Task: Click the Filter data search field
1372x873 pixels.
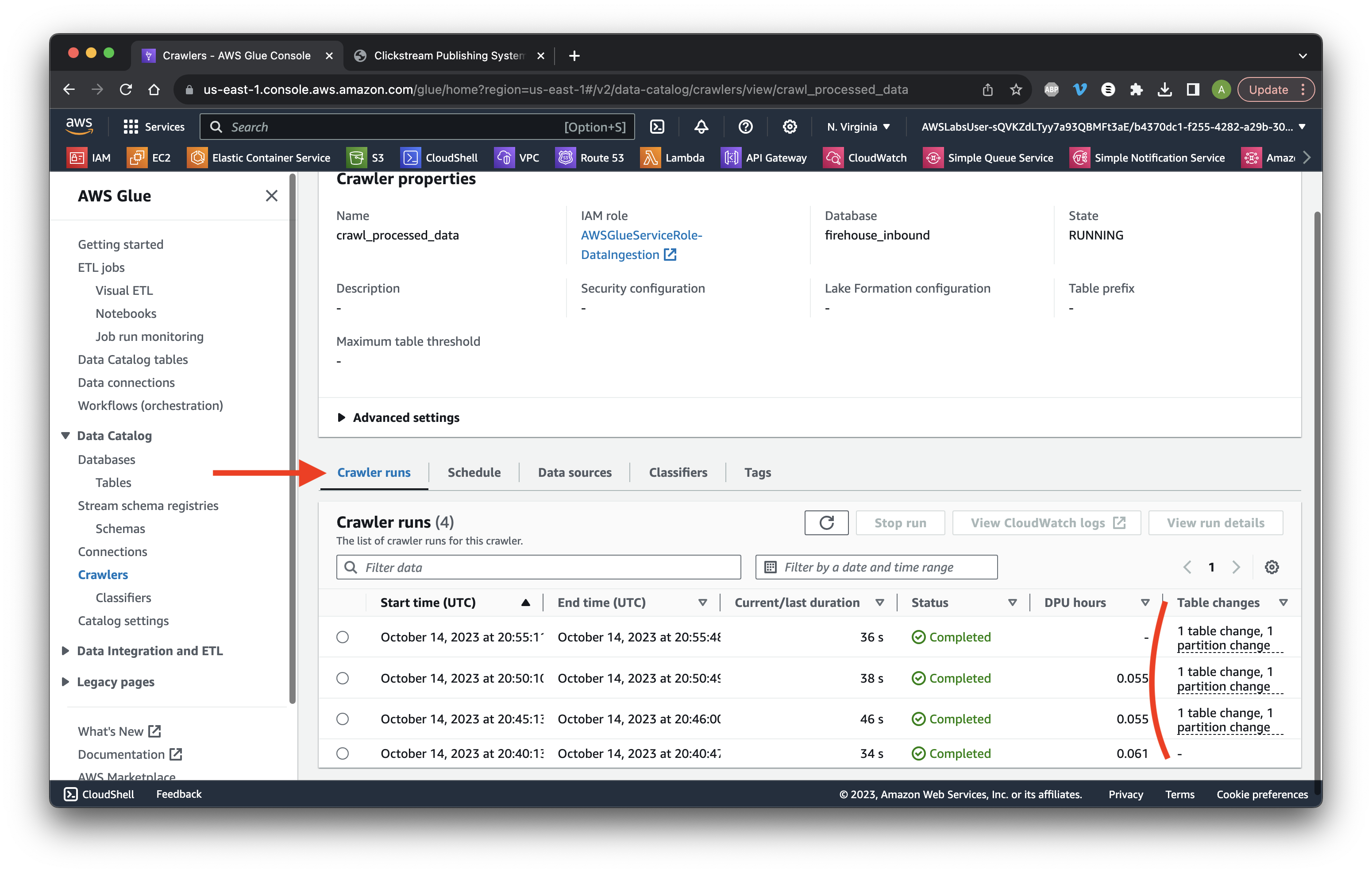Action: point(538,567)
